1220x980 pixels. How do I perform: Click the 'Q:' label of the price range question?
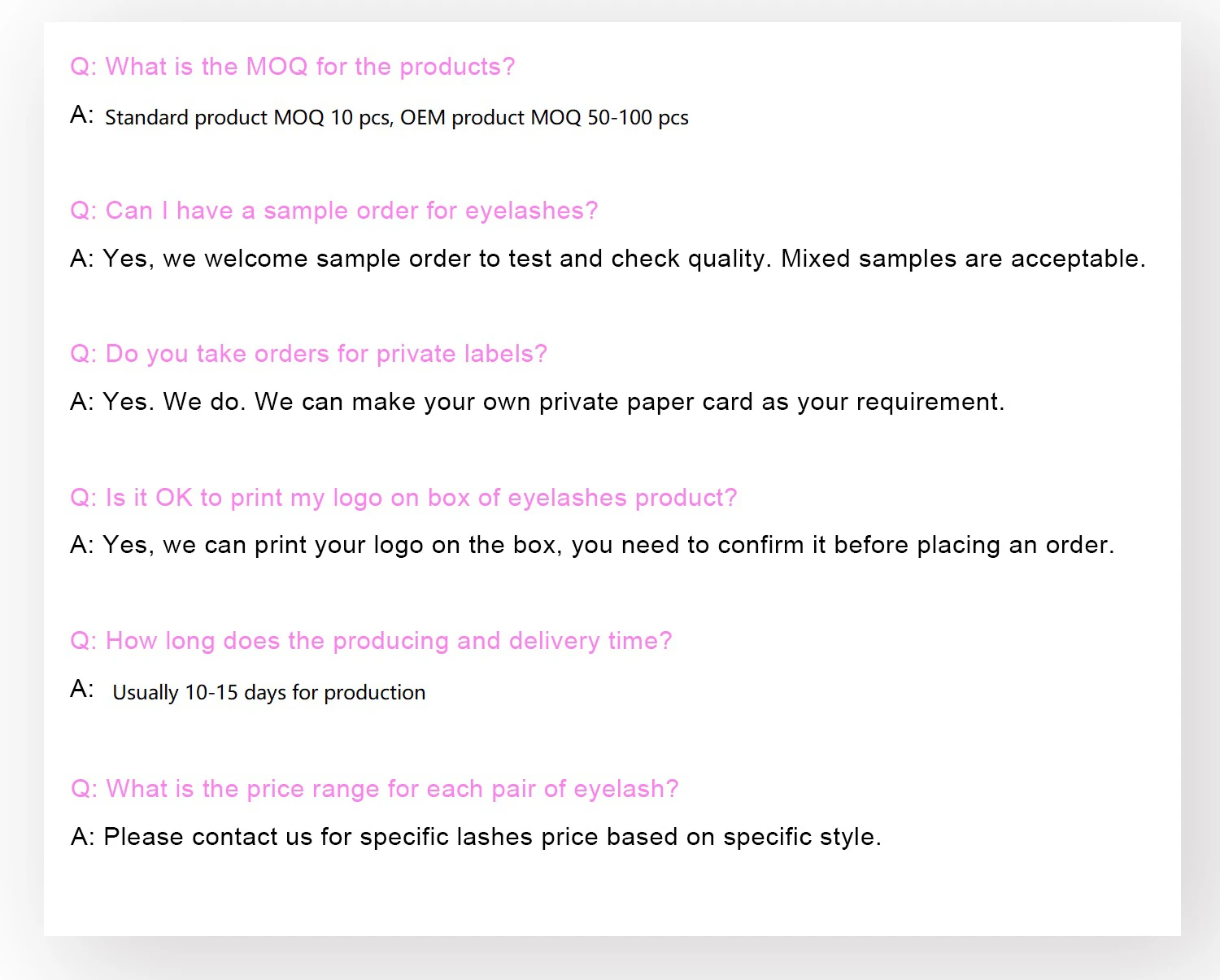point(85,789)
